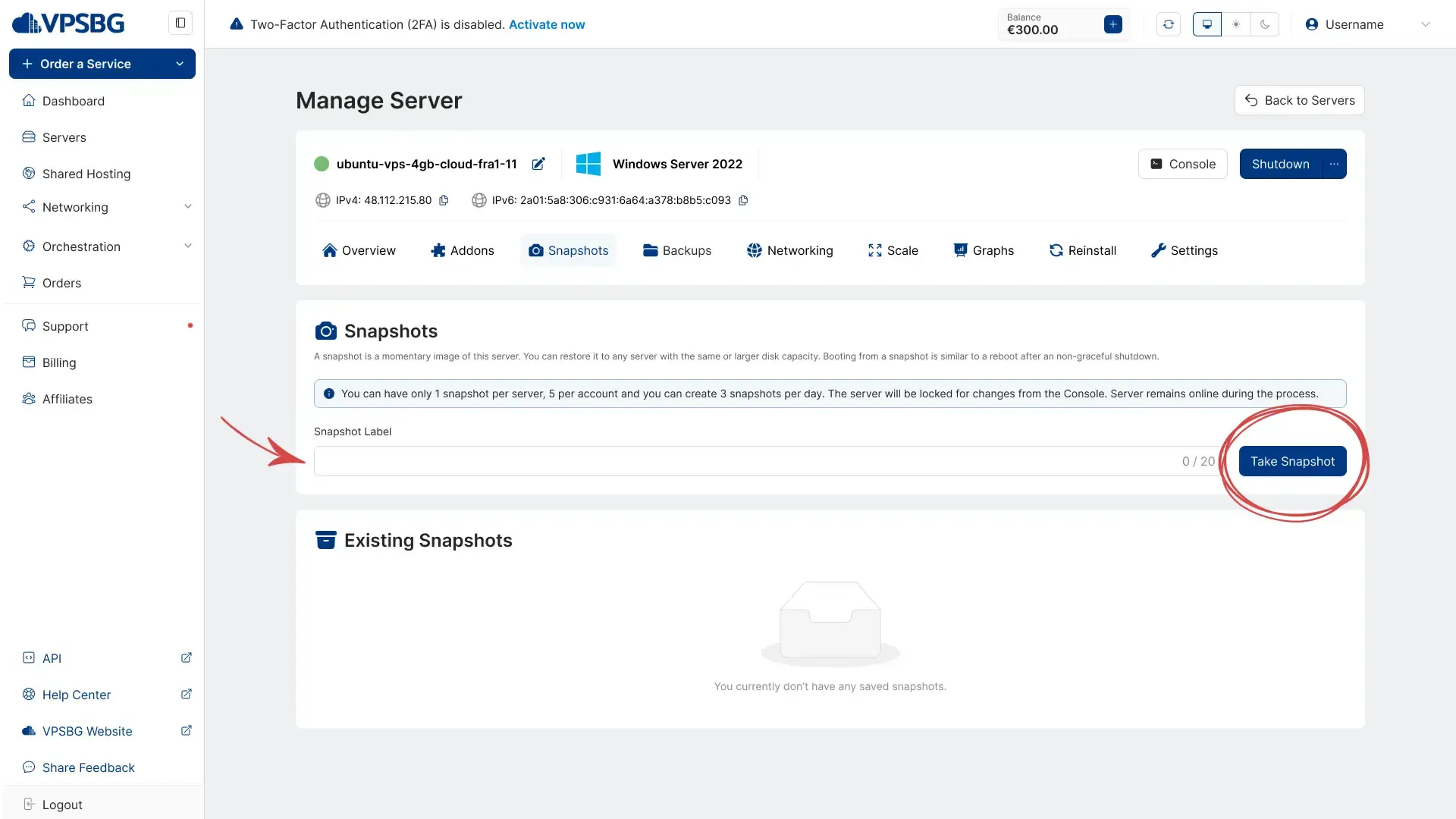Click the VPSBG logo

(68, 23)
